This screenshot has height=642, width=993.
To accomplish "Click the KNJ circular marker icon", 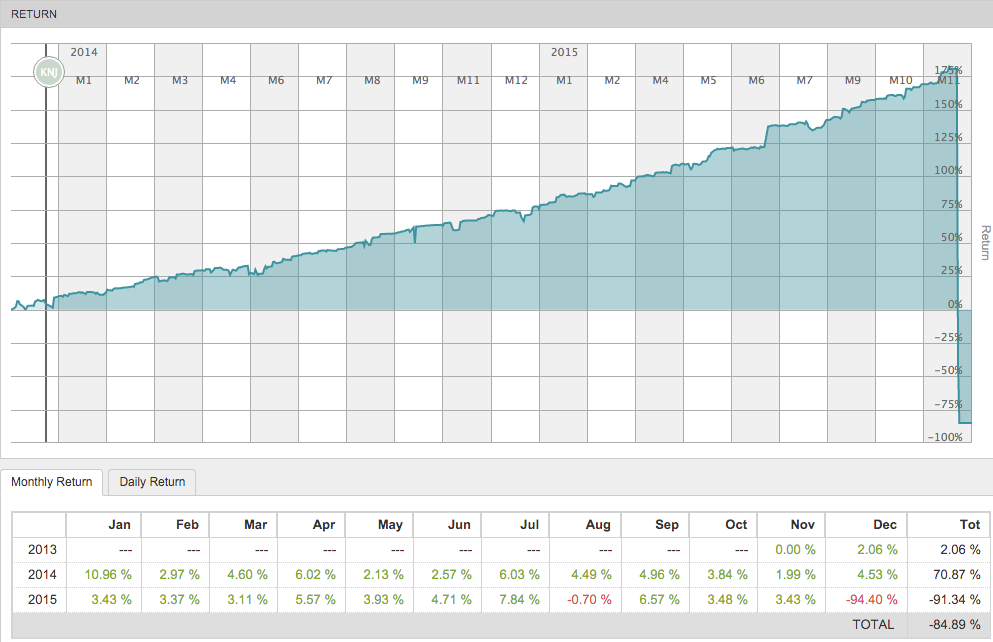I will click(x=47, y=72).
